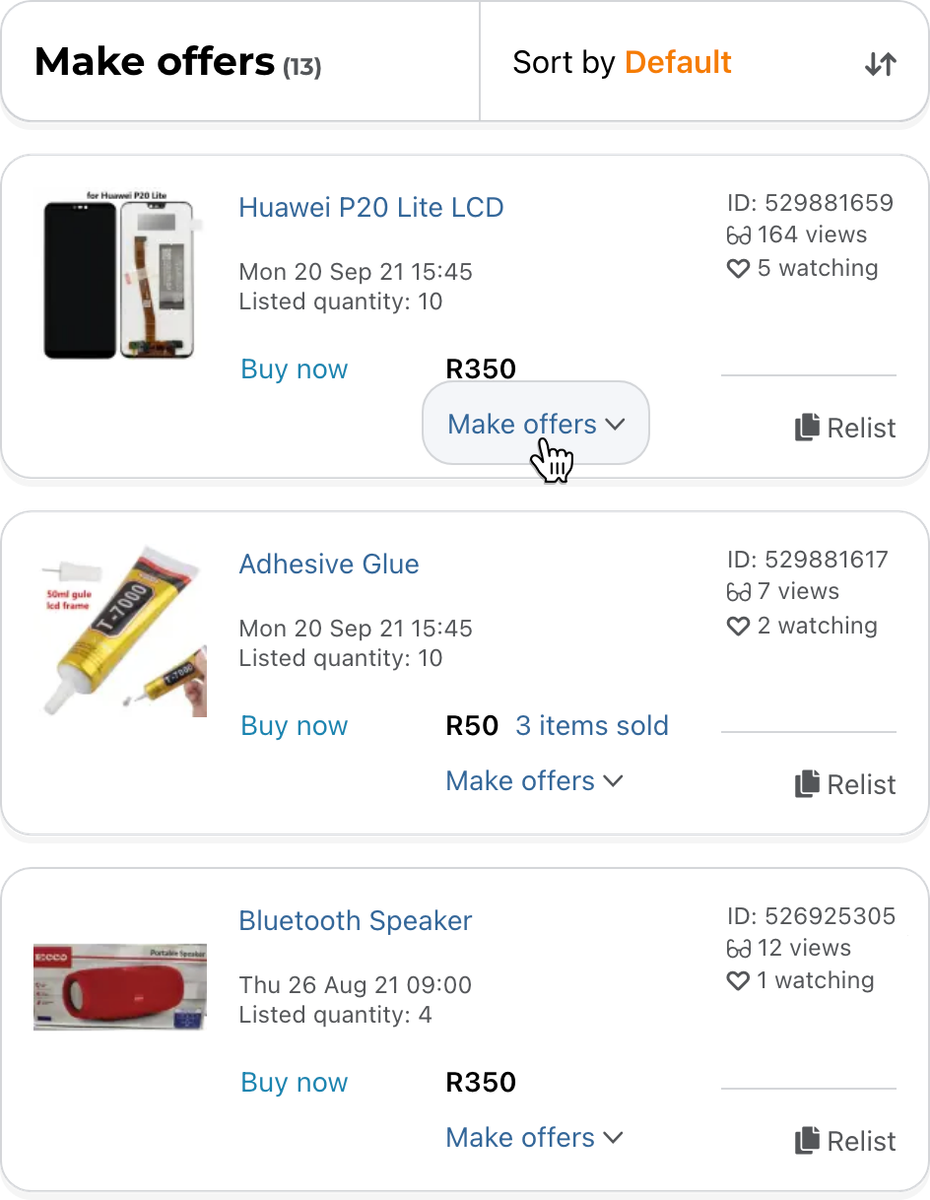Click the T-7000 glue product thumbnail

tap(124, 632)
